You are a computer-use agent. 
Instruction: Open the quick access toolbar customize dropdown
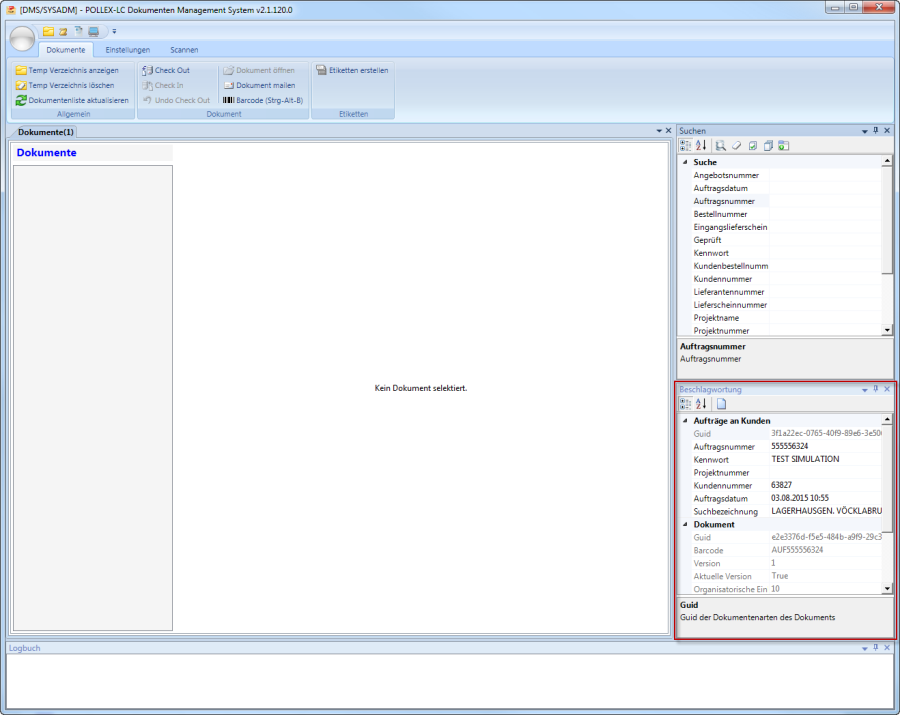point(114,32)
